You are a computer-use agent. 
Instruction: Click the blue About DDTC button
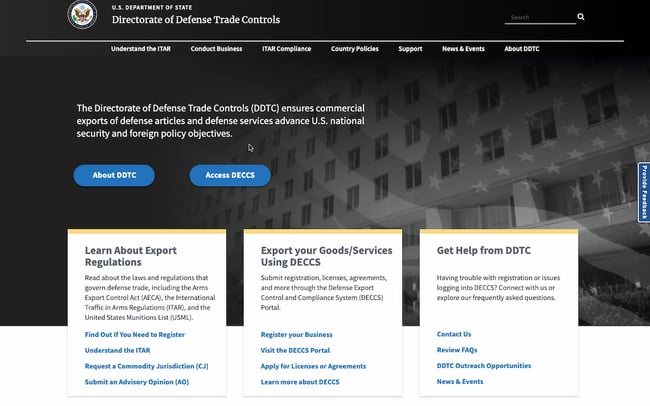[114, 175]
